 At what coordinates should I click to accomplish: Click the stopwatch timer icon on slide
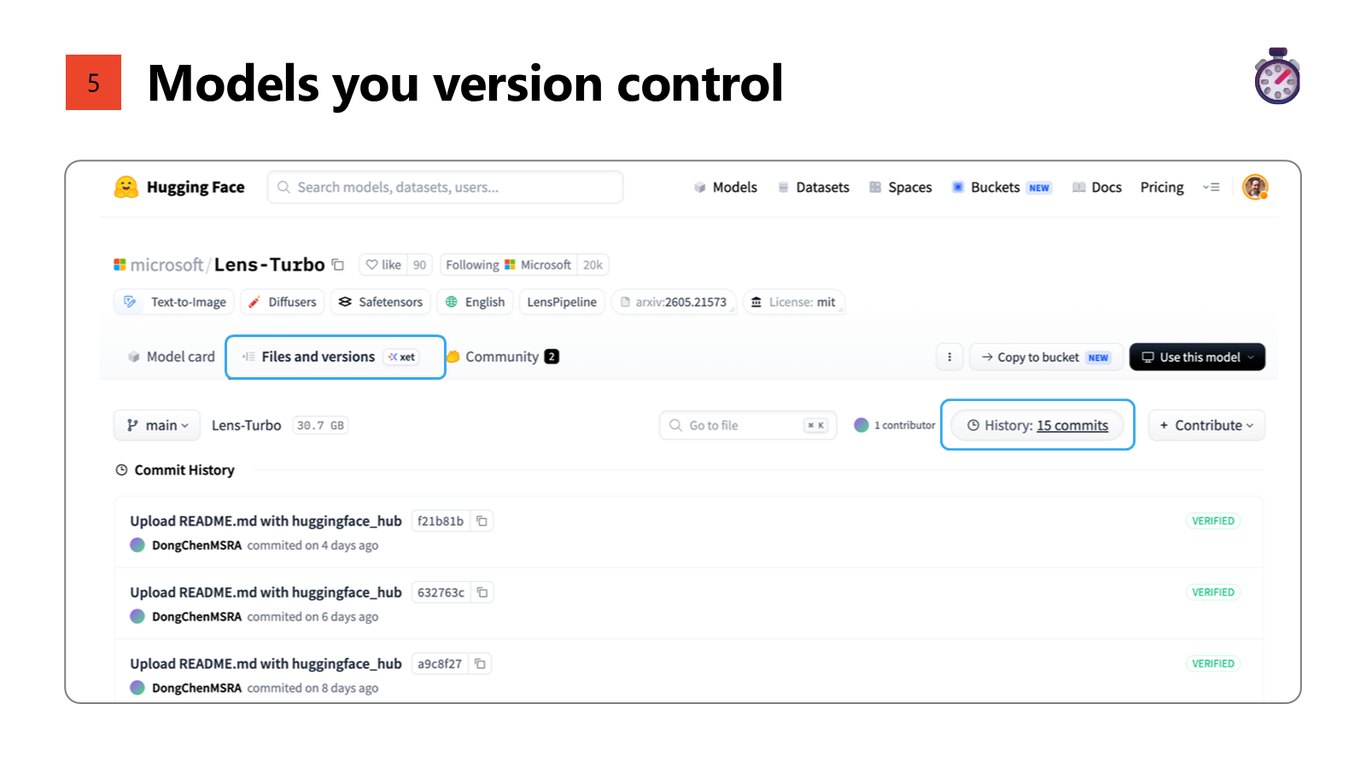pyautogui.click(x=1277, y=76)
